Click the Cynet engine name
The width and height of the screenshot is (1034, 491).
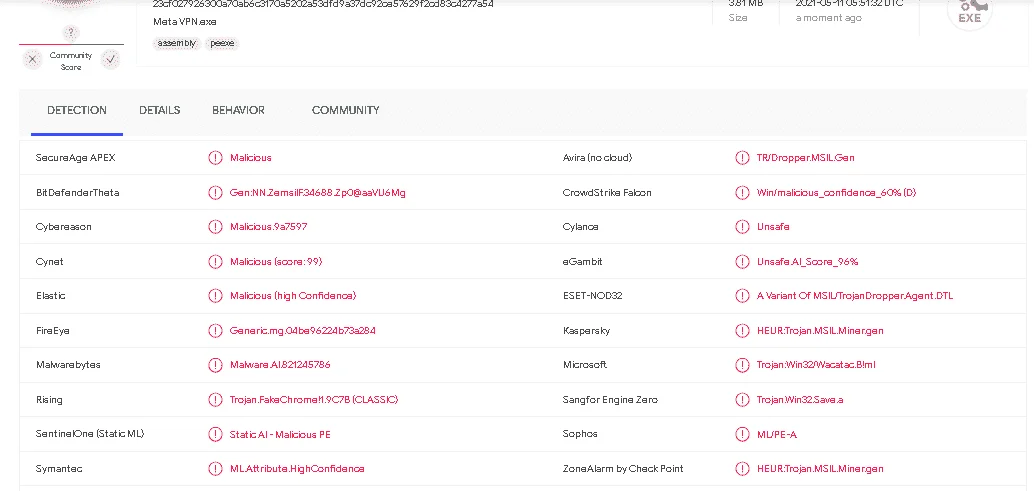(50, 262)
